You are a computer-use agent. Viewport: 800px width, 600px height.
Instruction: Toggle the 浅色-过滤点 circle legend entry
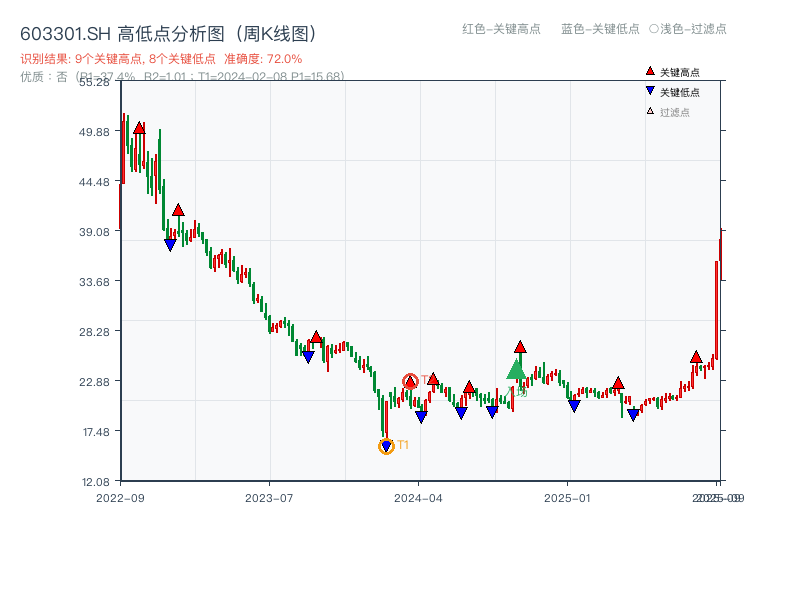pos(689,30)
